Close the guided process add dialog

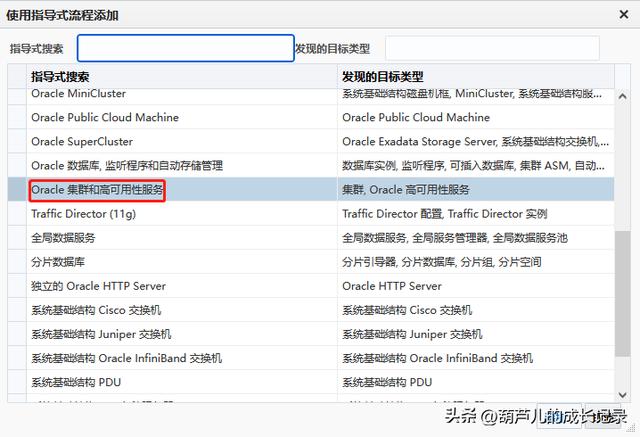(624, 15)
